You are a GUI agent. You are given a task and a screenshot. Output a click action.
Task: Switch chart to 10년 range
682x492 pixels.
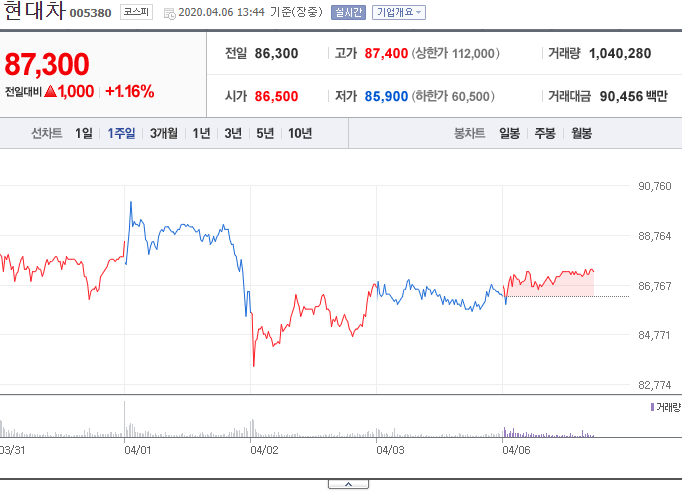[300, 133]
